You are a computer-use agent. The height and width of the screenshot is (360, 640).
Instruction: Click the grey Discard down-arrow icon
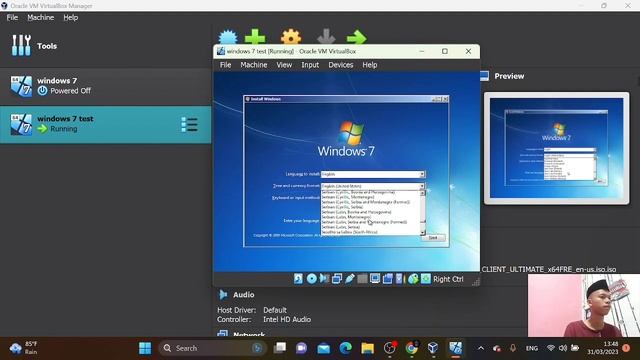coord(326,37)
